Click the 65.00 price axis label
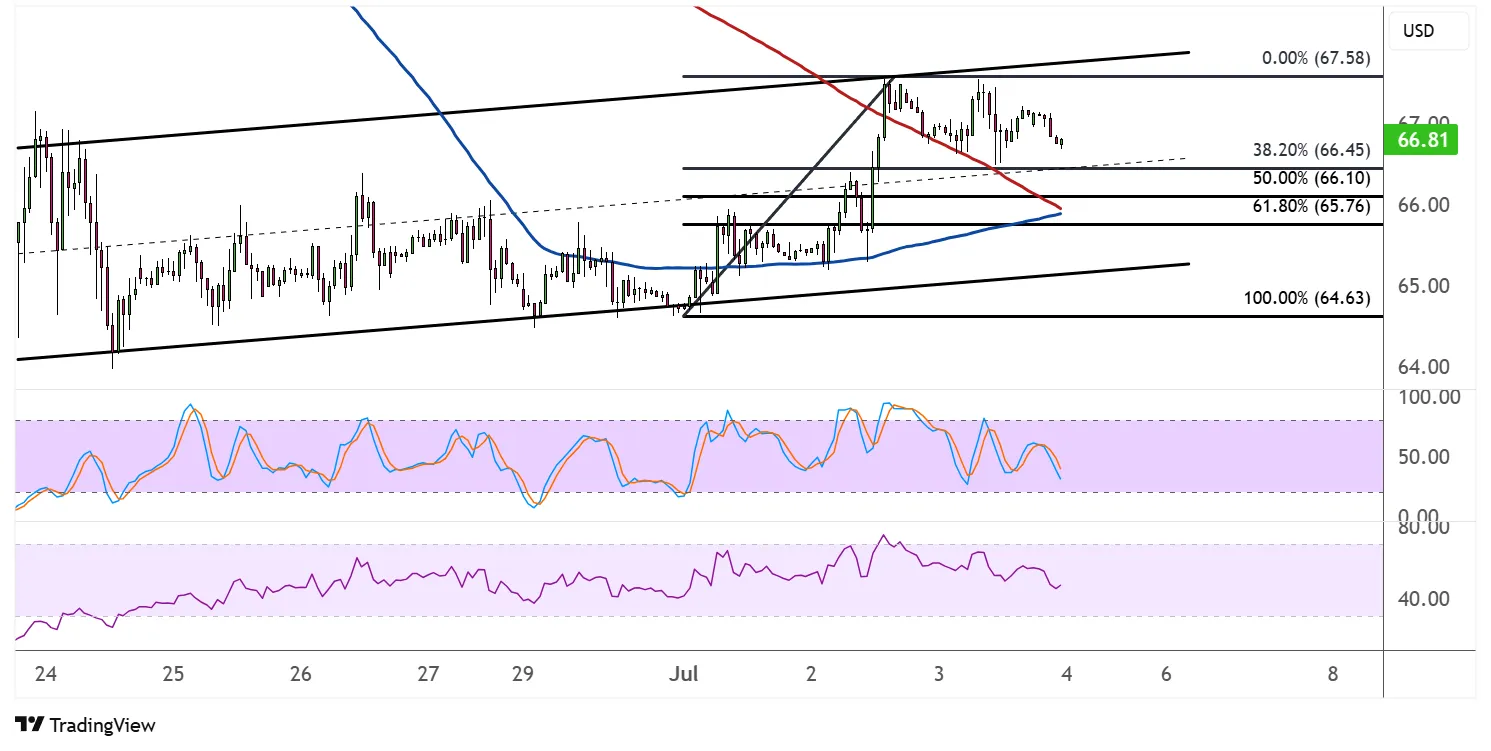This screenshot has width=1491, height=751. click(1425, 286)
